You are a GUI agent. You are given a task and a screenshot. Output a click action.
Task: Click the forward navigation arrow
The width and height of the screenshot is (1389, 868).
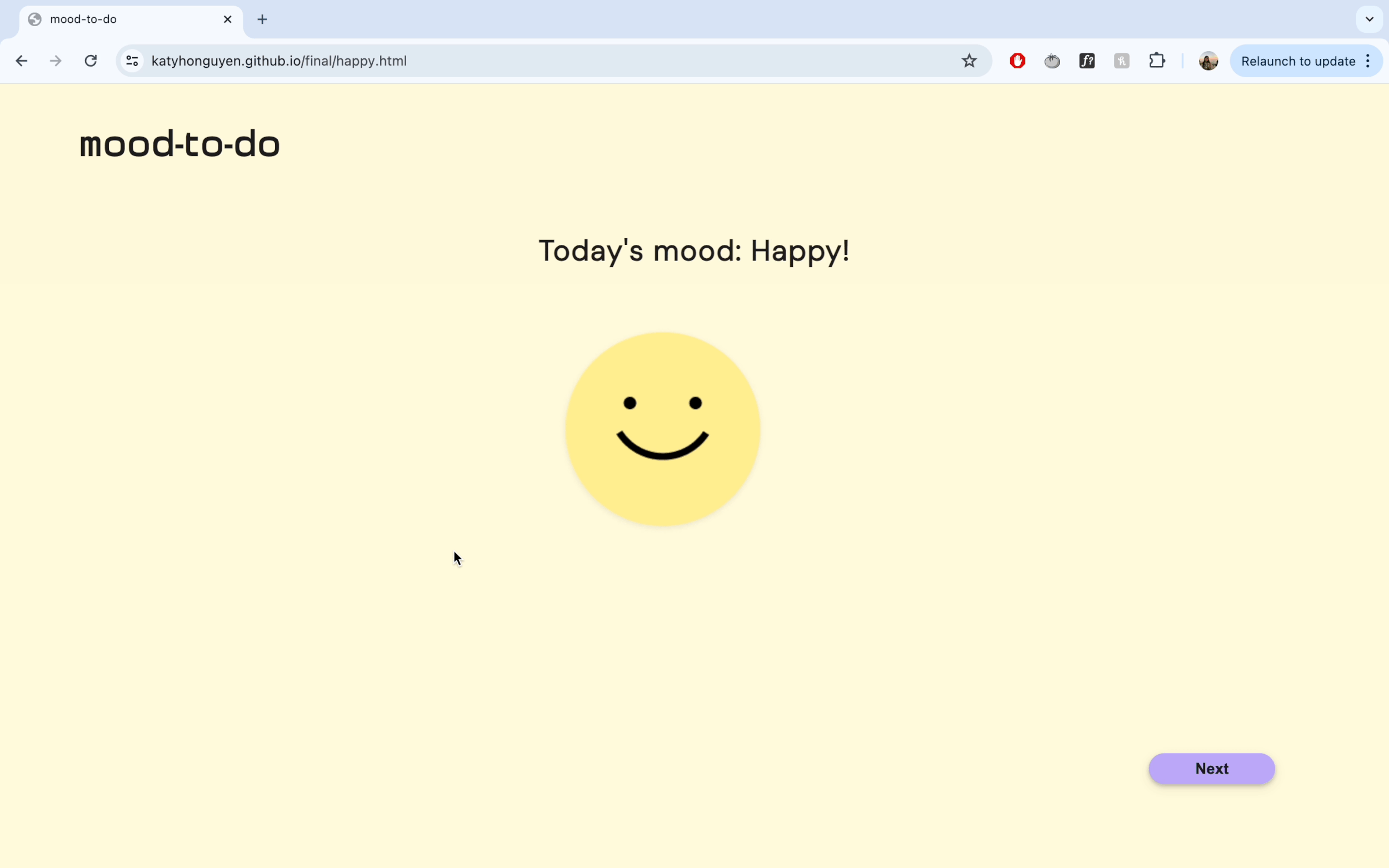56,61
